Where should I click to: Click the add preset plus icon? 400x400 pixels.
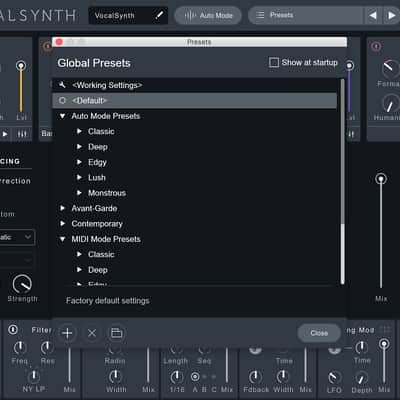coord(67,333)
